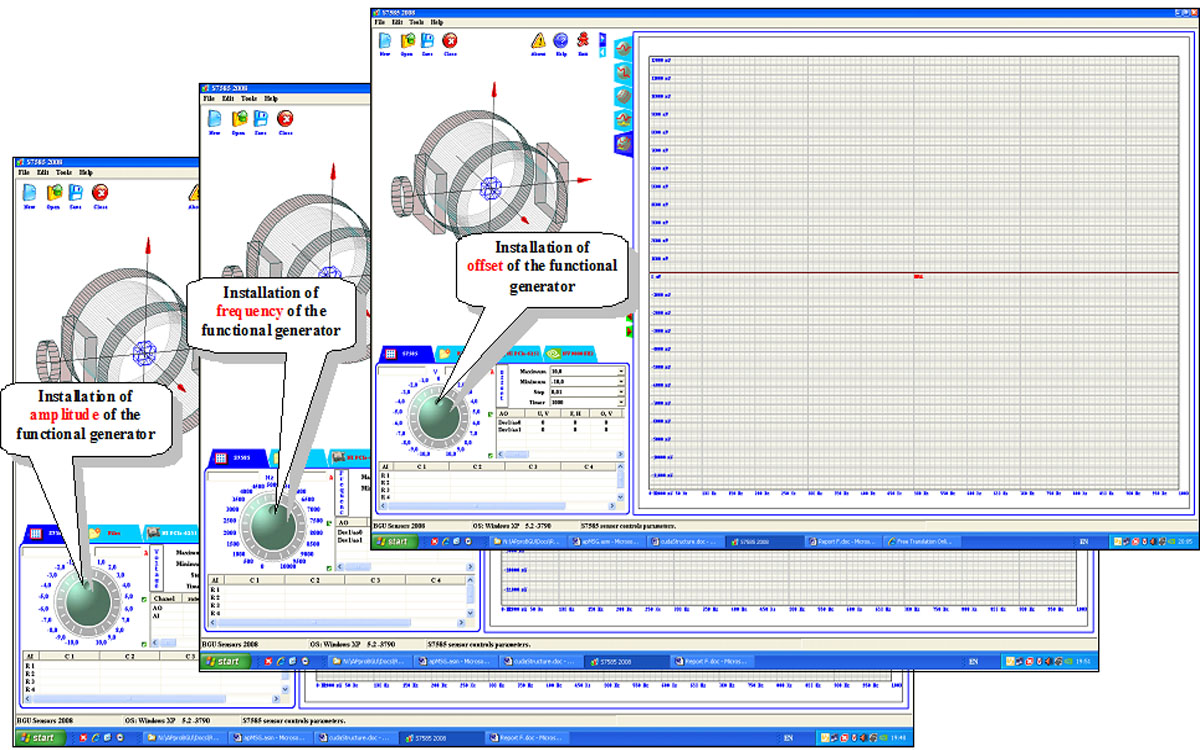This screenshot has height=750, width=1200.
Task: Click the Open icon in the front window
Action: (408, 41)
